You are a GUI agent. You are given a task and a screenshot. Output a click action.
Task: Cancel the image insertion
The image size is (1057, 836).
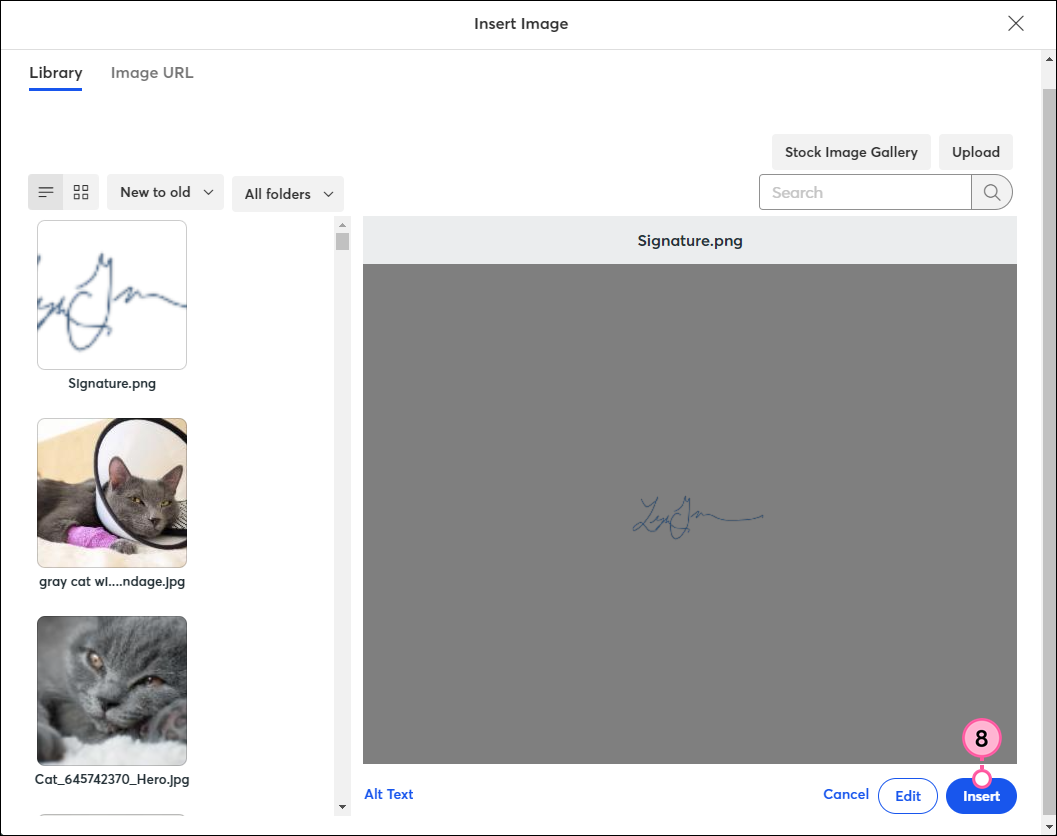tap(845, 794)
